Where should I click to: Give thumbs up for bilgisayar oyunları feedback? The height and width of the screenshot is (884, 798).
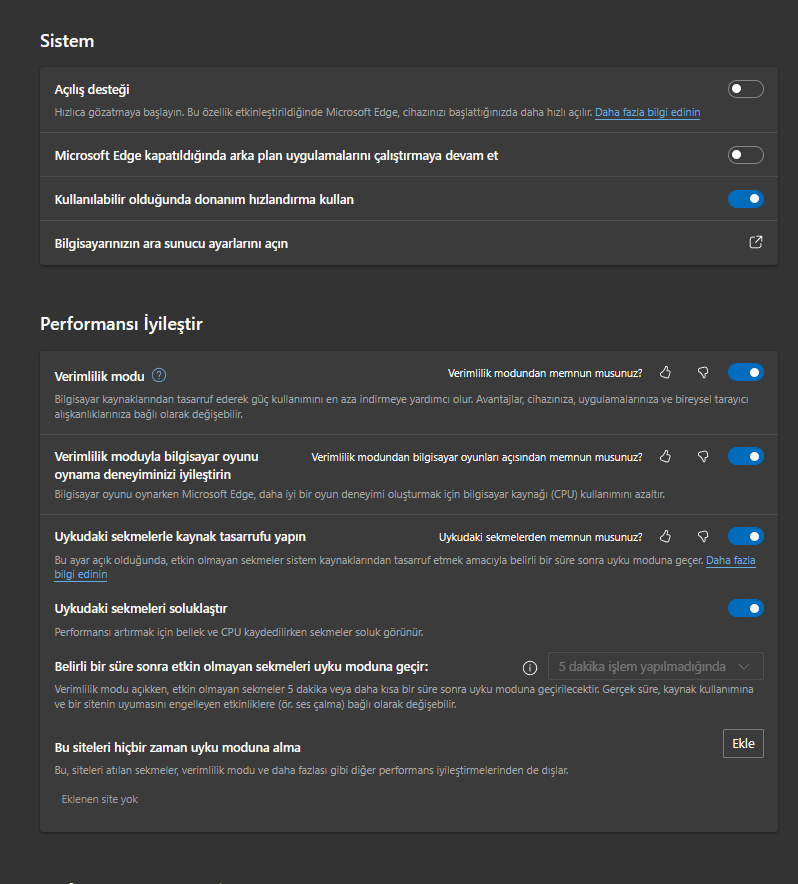tap(665, 457)
